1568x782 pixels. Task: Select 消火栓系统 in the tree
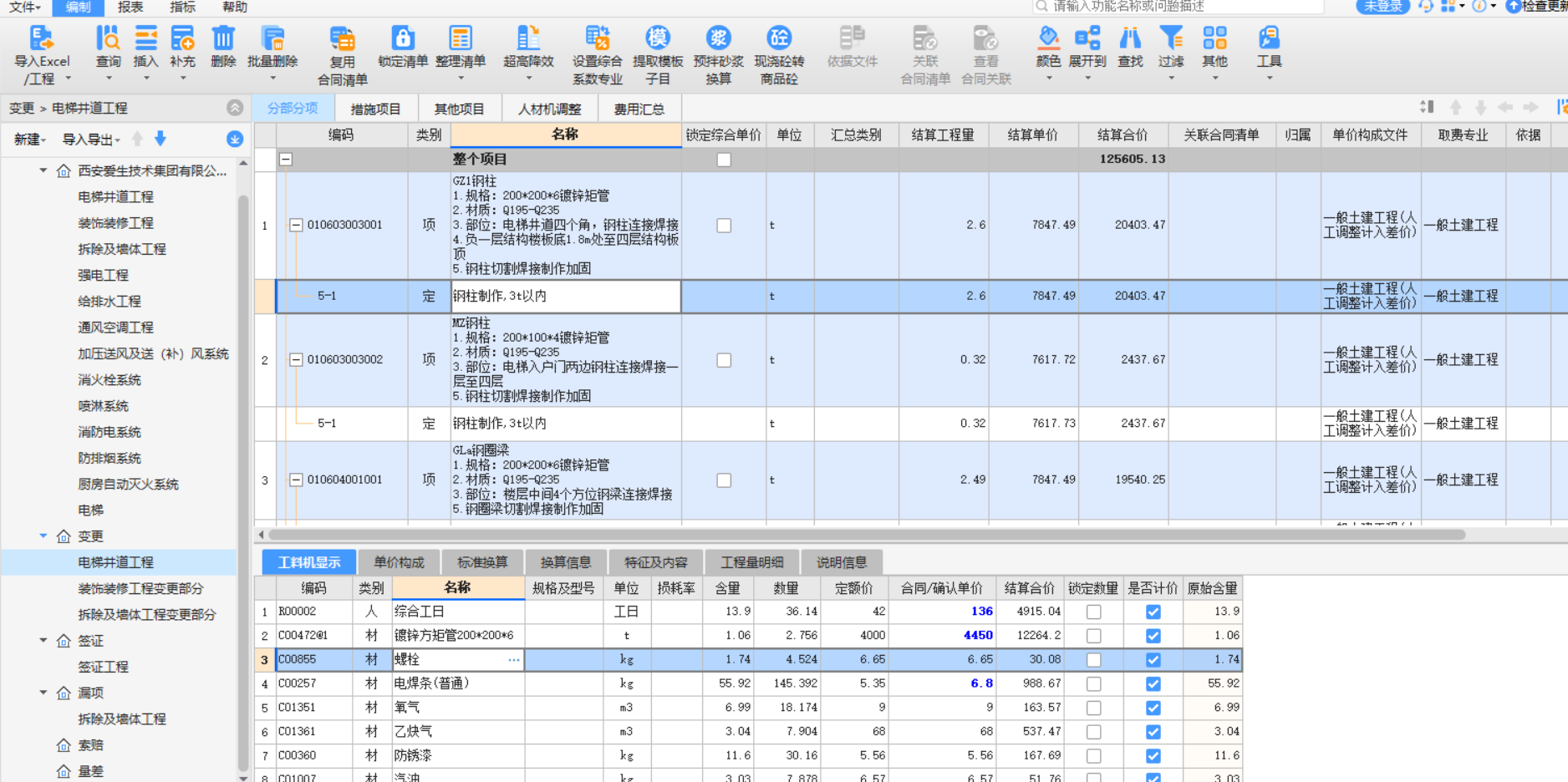click(109, 379)
